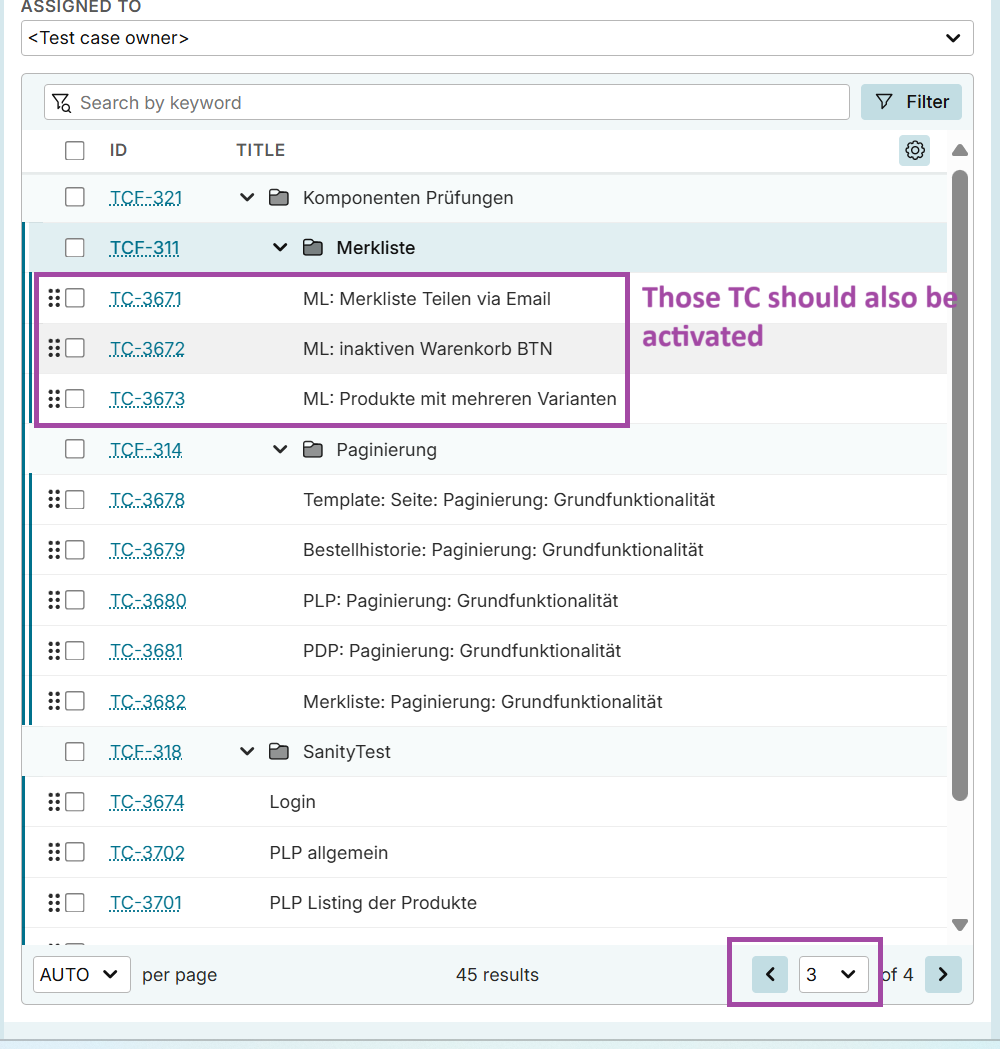Click the scrollbar down arrow
The height and width of the screenshot is (1049, 1000).
pos(960,925)
